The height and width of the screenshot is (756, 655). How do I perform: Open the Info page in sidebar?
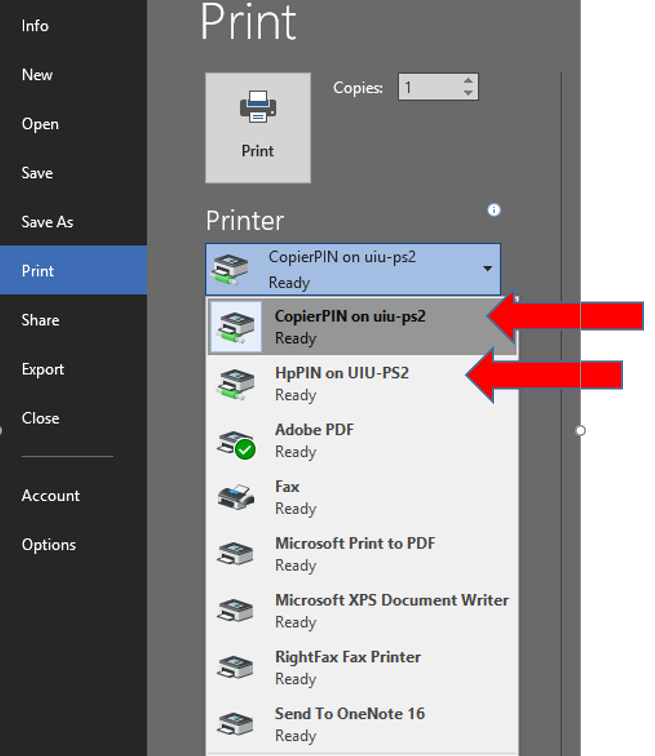[35, 26]
